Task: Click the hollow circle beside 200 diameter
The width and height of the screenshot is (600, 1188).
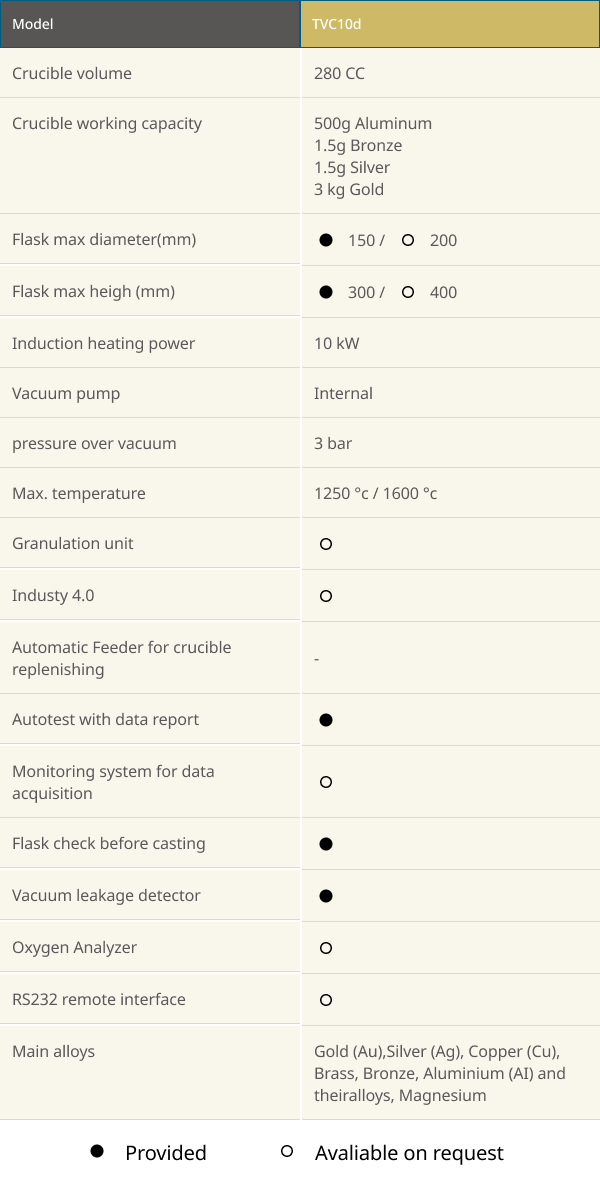Action: tap(408, 240)
